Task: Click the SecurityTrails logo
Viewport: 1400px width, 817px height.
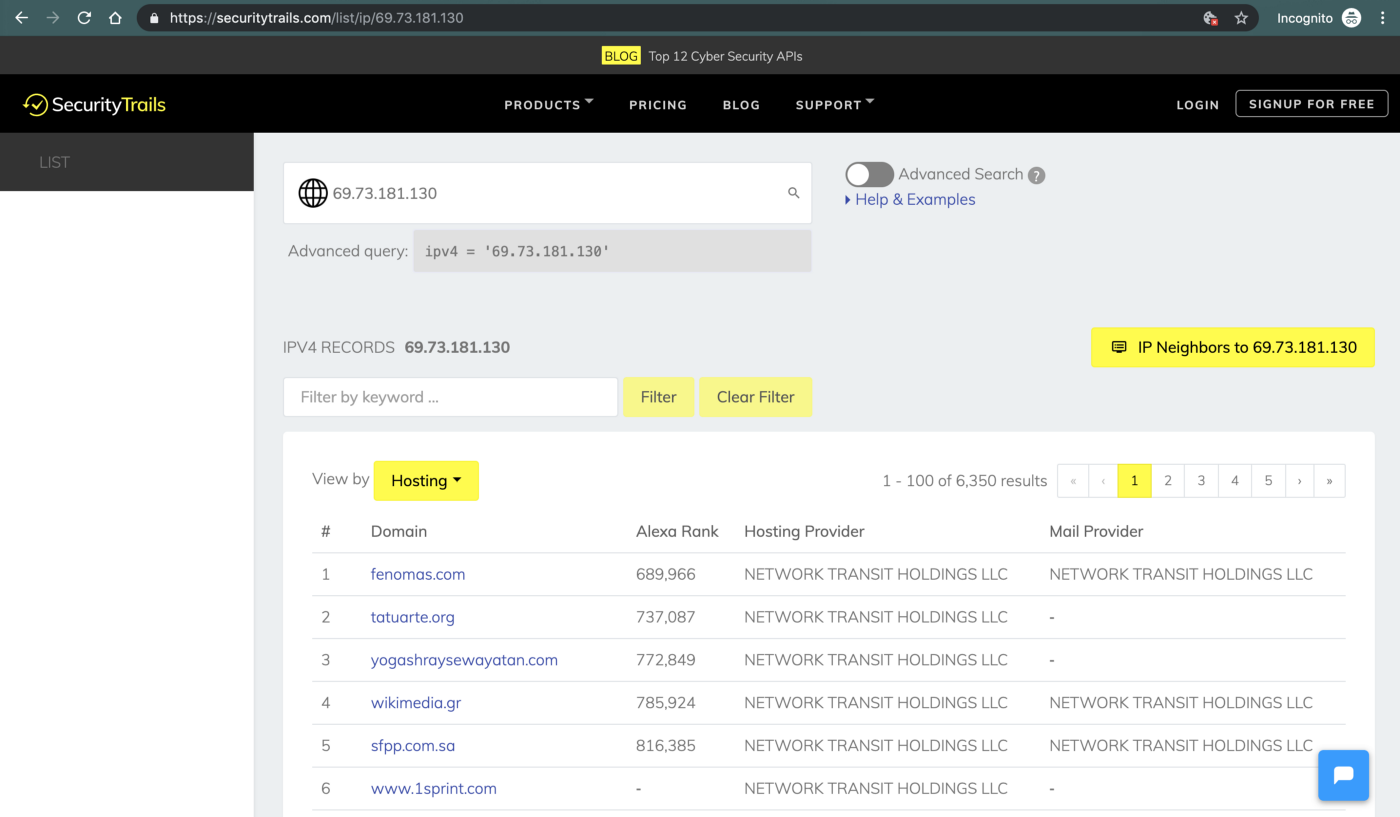Action: pos(95,105)
